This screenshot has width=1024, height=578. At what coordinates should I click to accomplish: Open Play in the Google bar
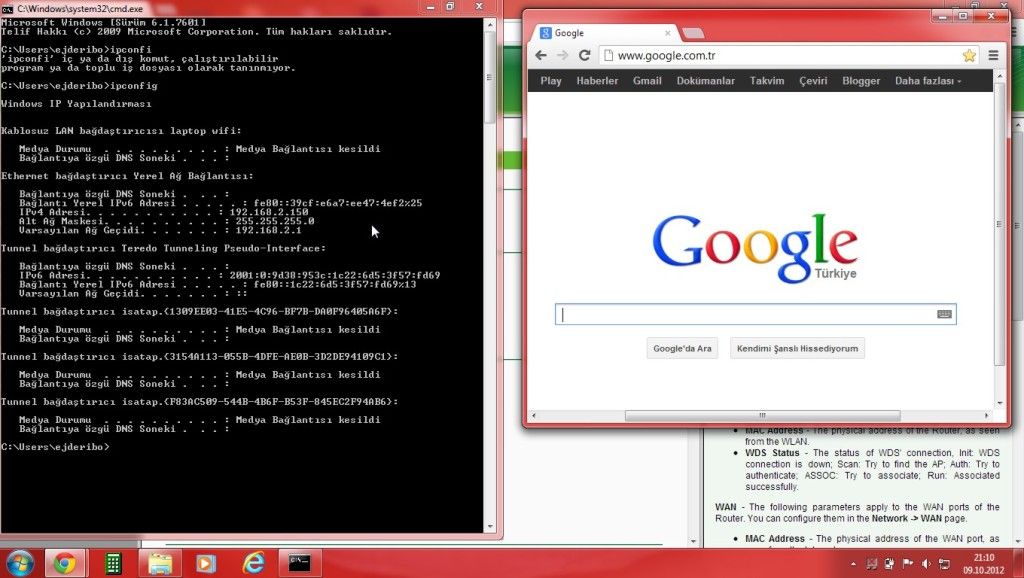(551, 81)
